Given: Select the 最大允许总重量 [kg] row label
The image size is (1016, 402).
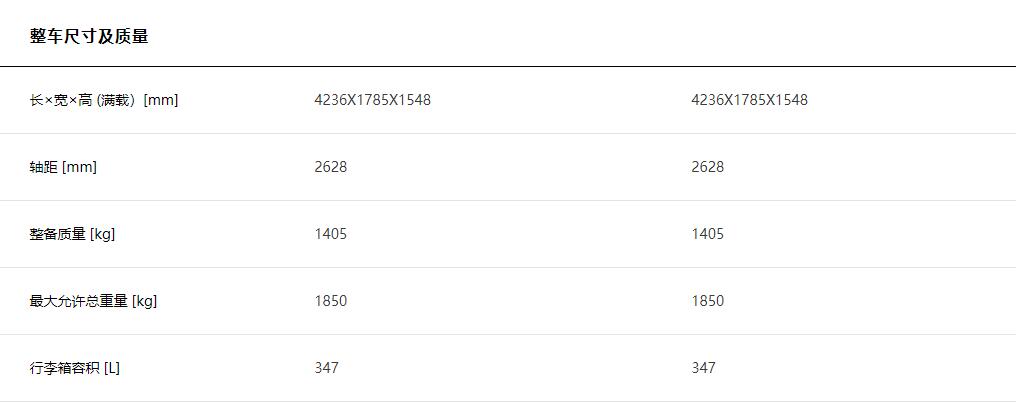Looking at the screenshot, I should point(93,301).
